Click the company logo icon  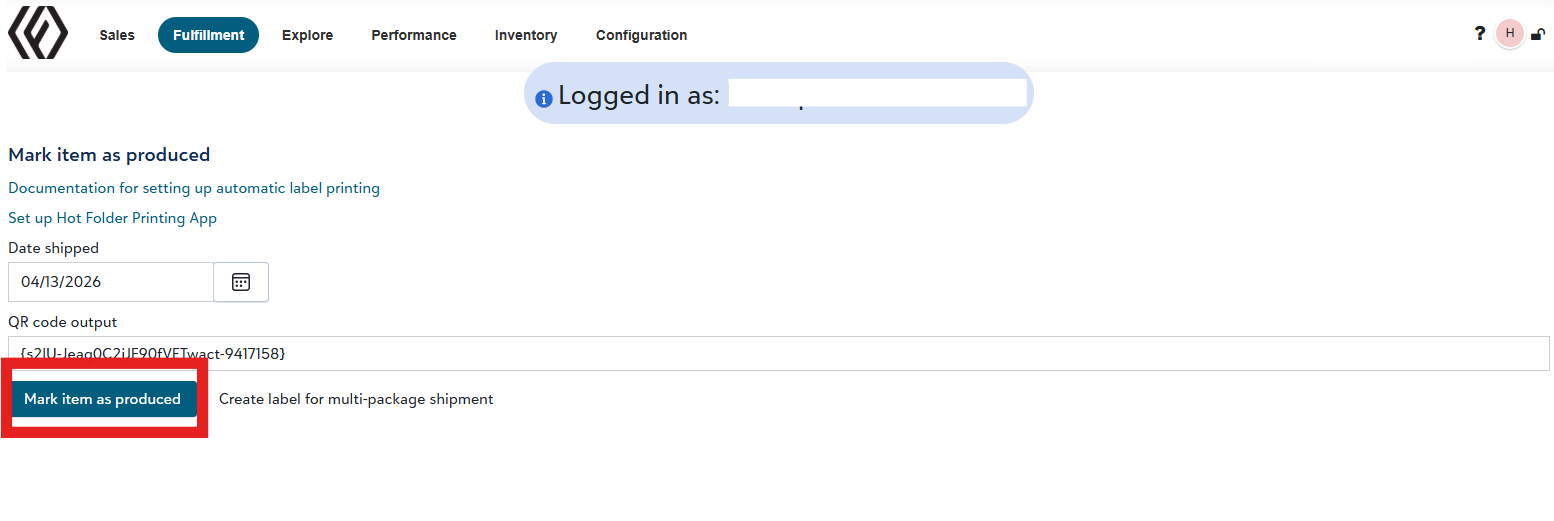(x=38, y=34)
